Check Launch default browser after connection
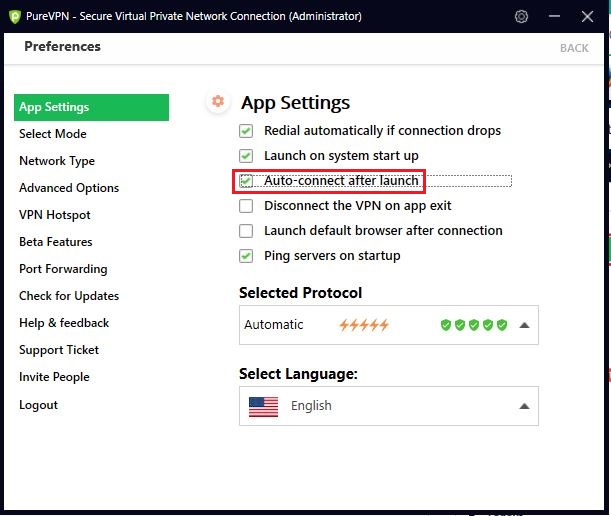Screen dimensions: 611x516 246,231
